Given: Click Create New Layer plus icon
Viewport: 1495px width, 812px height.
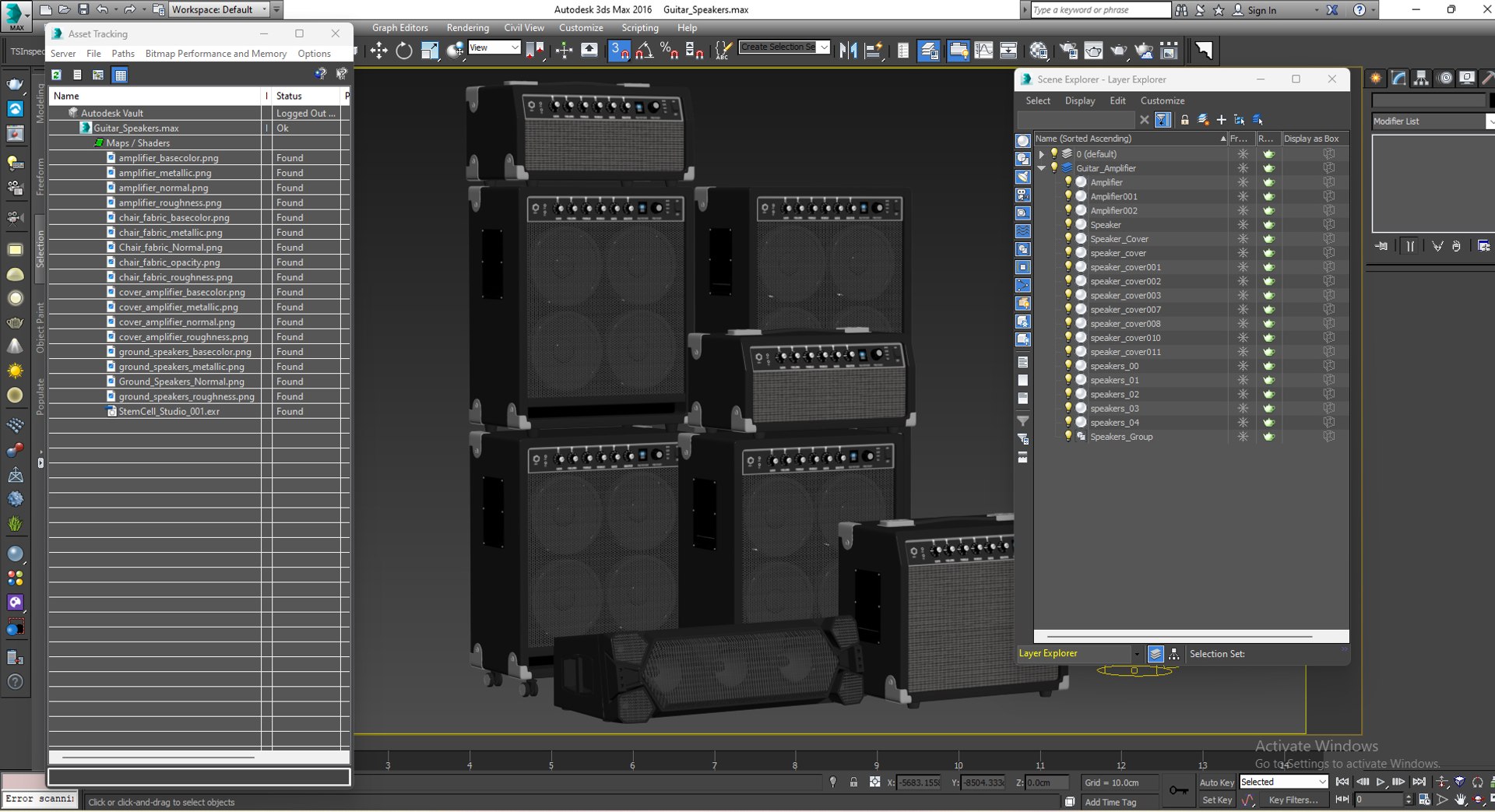Looking at the screenshot, I should click(1221, 120).
